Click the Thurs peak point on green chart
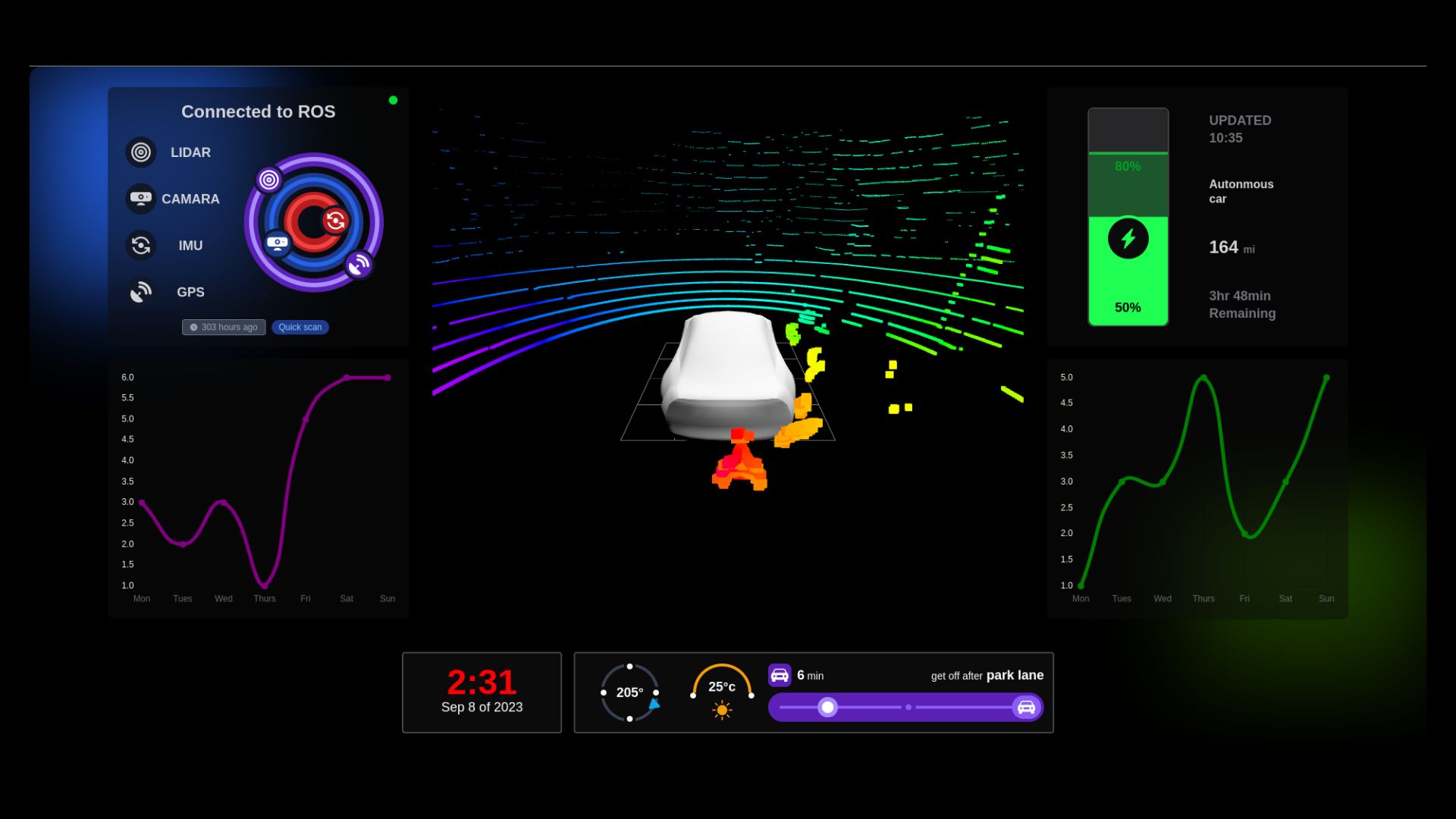1456x819 pixels. [1203, 378]
